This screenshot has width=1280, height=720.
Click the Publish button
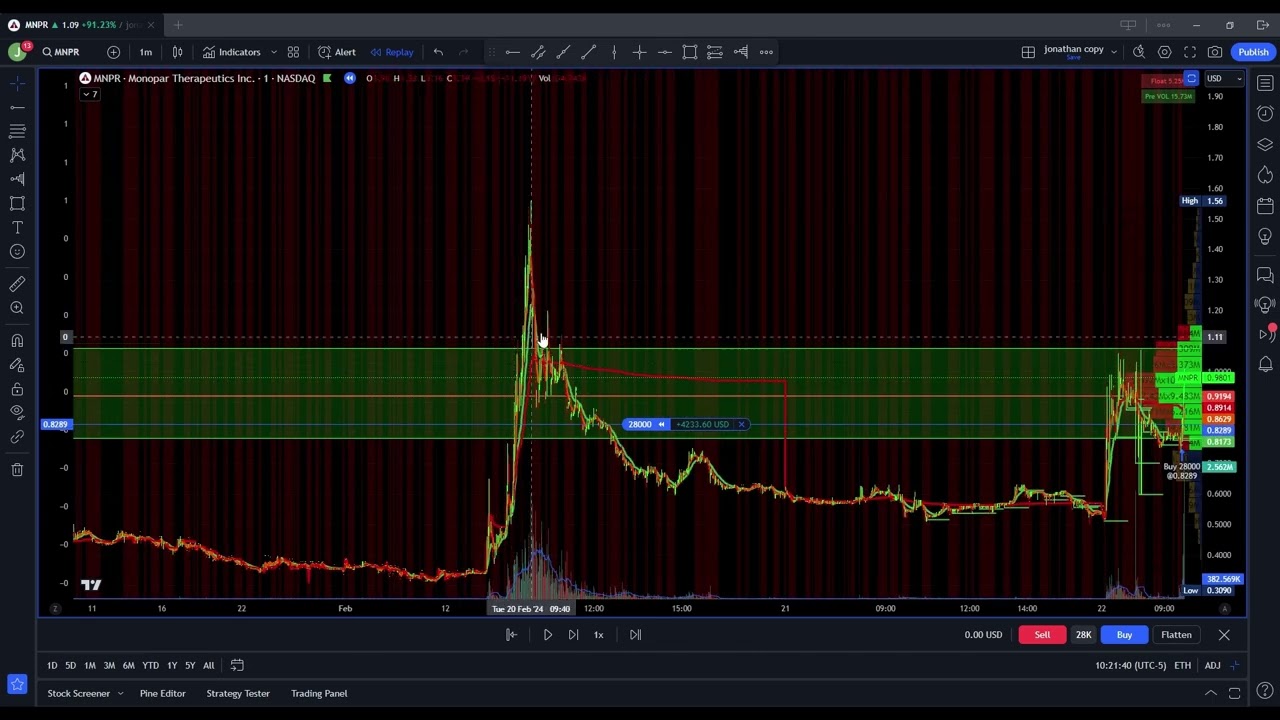pos(1253,52)
